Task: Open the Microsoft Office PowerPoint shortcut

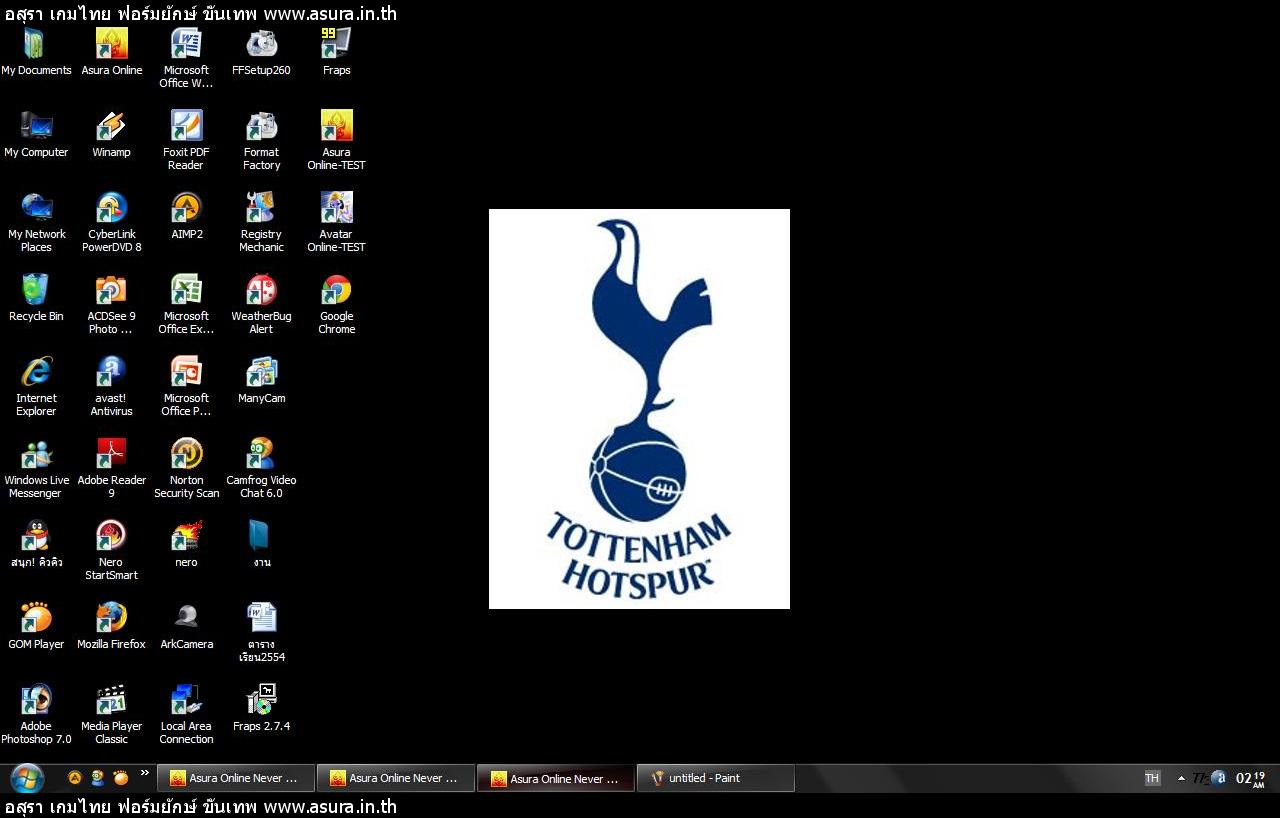Action: tap(186, 386)
